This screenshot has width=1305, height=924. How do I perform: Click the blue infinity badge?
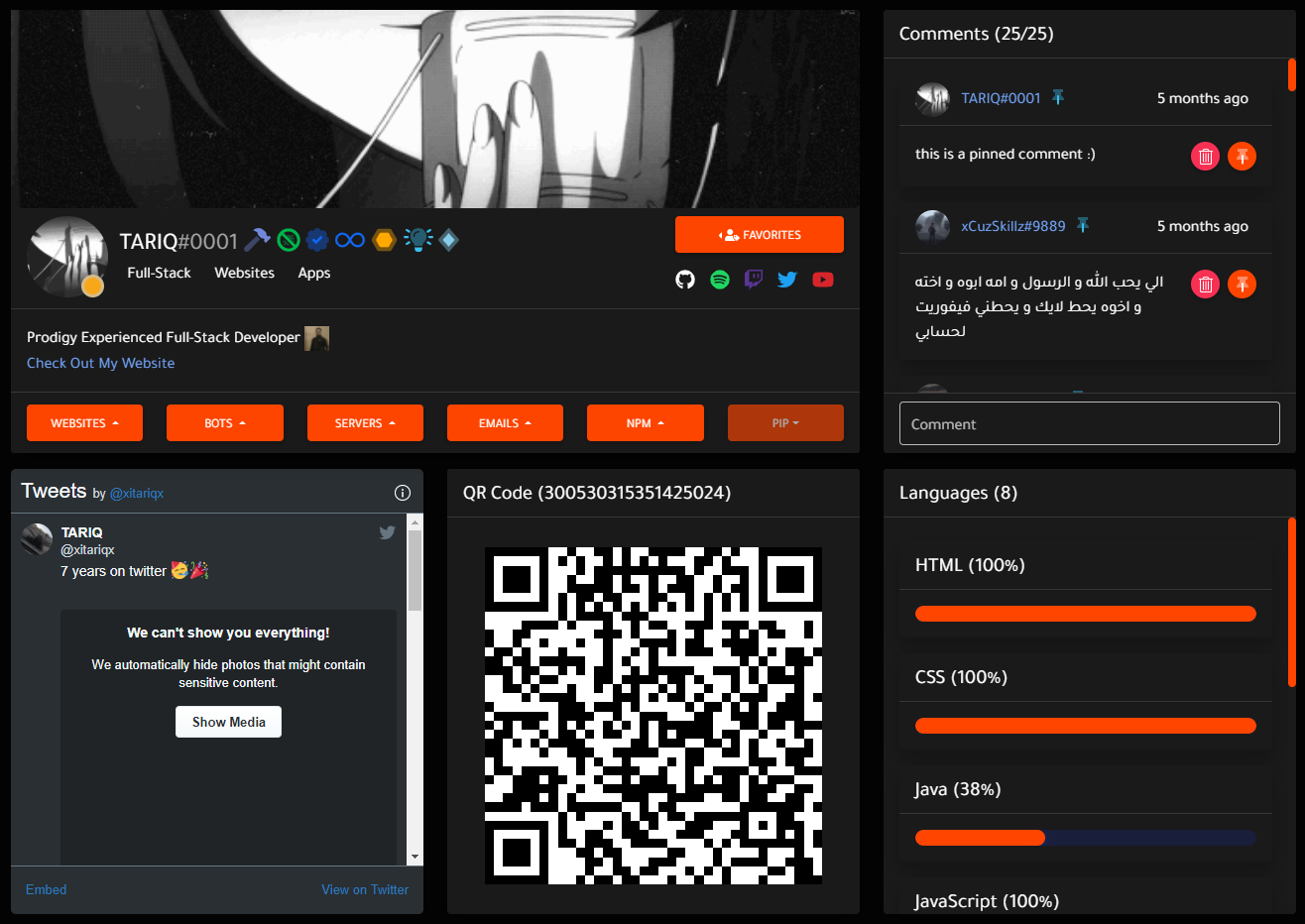350,240
